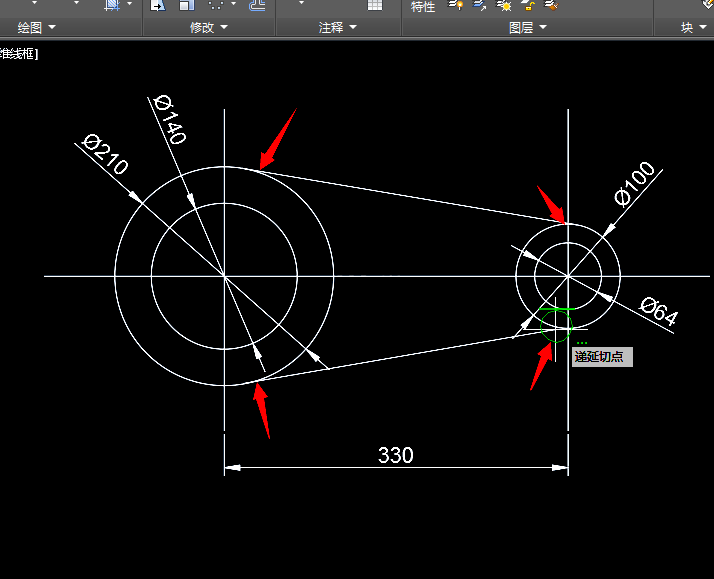Viewport: 714px width, 579px height.
Task: Click the layer icon with the small arrow
Action: 479,5
